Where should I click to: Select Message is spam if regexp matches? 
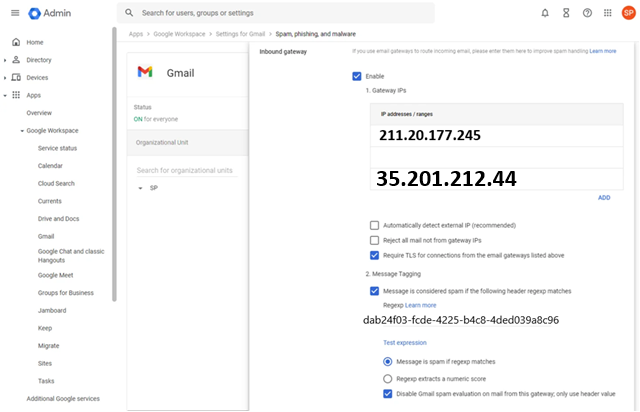pyautogui.click(x=388, y=362)
